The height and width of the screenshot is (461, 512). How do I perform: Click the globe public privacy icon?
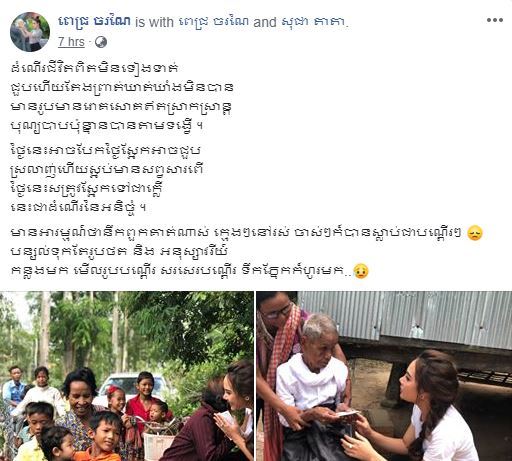[101, 42]
